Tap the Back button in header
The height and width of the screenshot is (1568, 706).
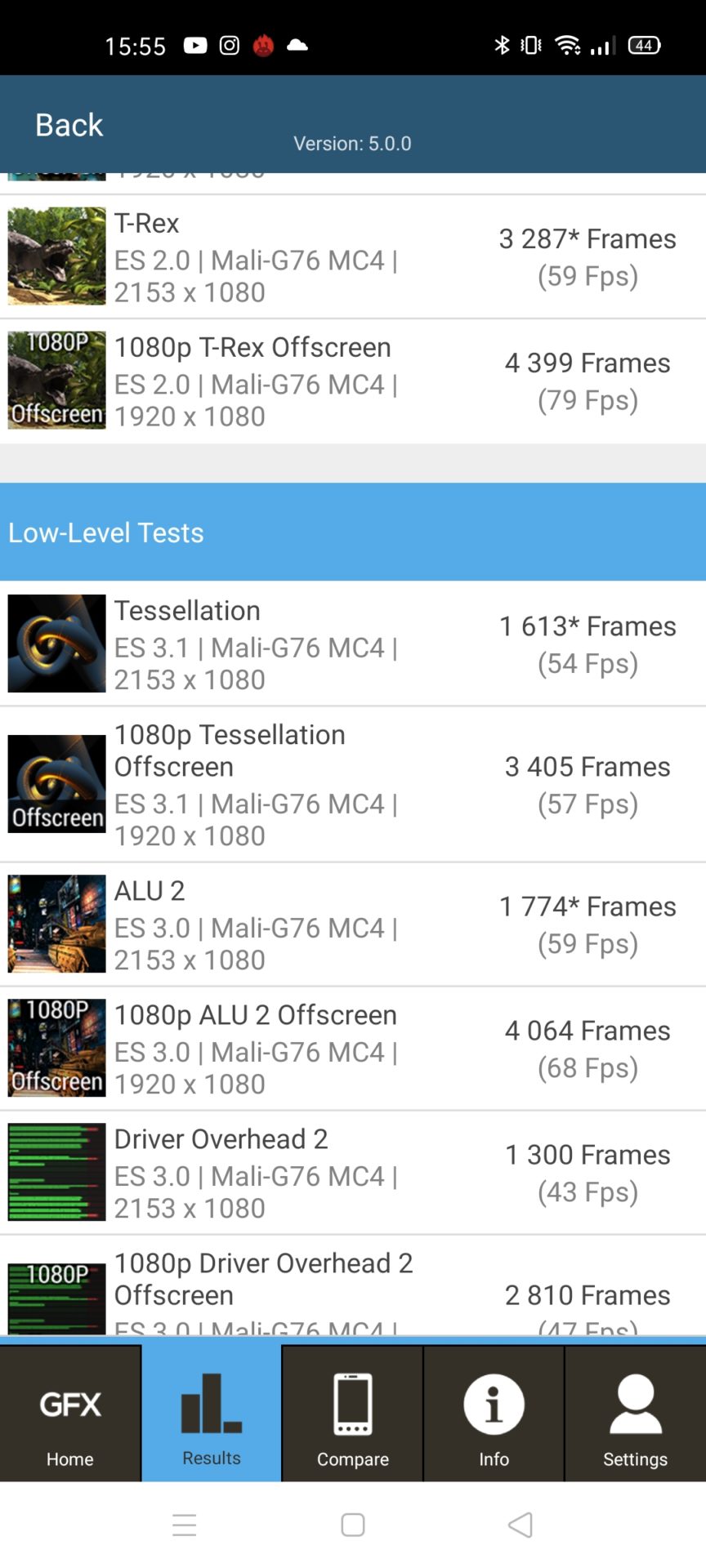tap(69, 125)
